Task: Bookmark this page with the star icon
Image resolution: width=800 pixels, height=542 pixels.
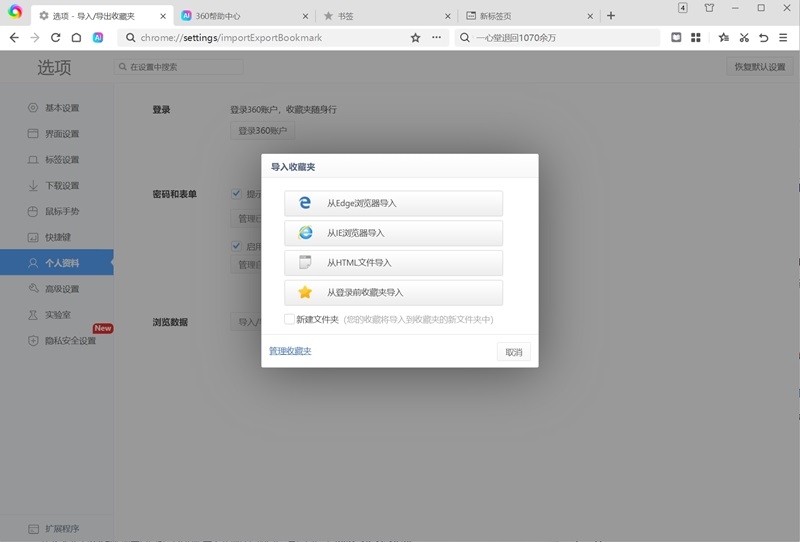Action: coord(415,37)
